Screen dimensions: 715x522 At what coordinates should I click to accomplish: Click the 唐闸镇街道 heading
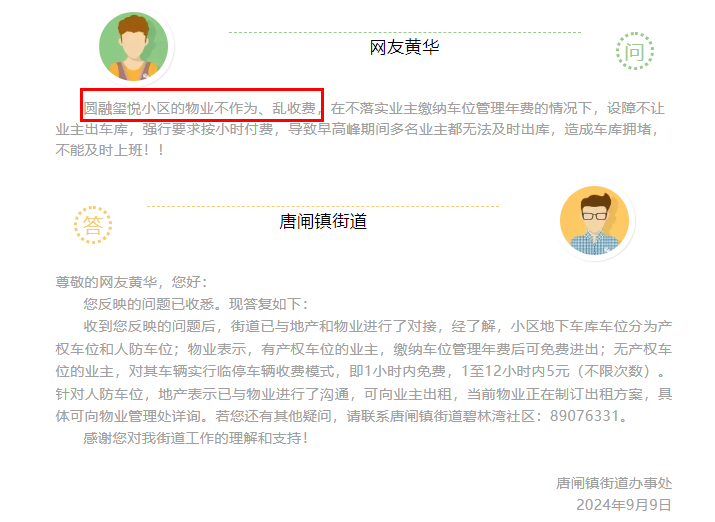click(x=323, y=222)
